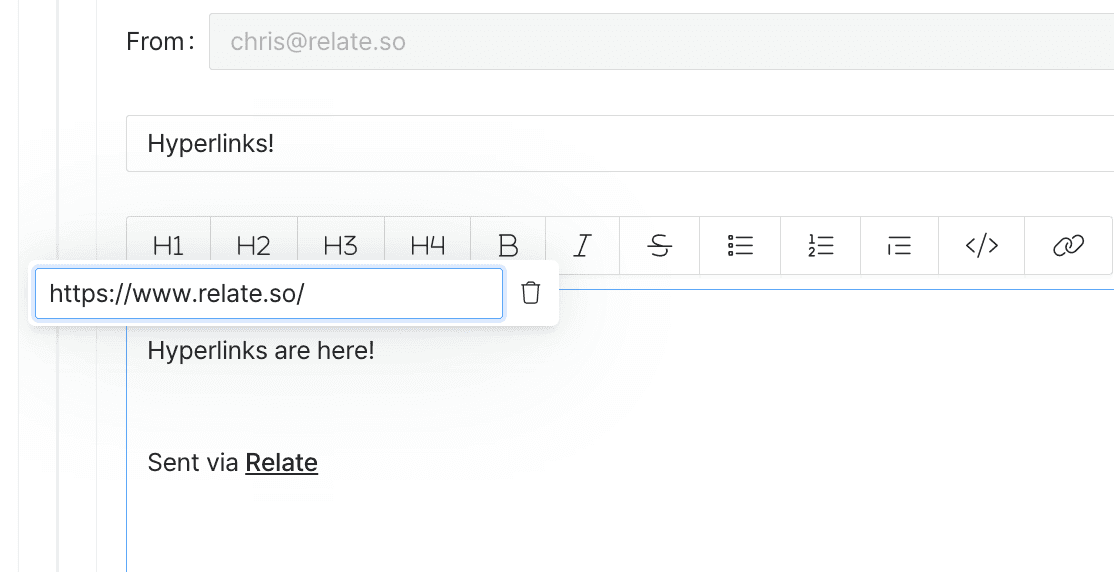Screen dimensions: 1114x572
Task: Insert a bulleted list
Action: tap(740, 246)
